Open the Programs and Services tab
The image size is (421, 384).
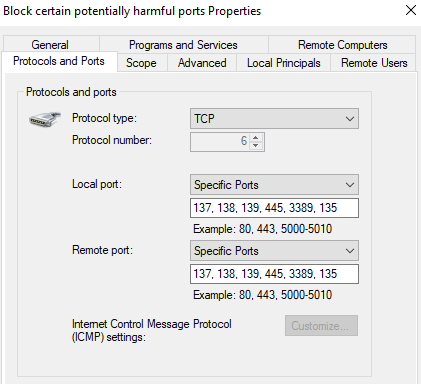pyautogui.click(x=183, y=45)
